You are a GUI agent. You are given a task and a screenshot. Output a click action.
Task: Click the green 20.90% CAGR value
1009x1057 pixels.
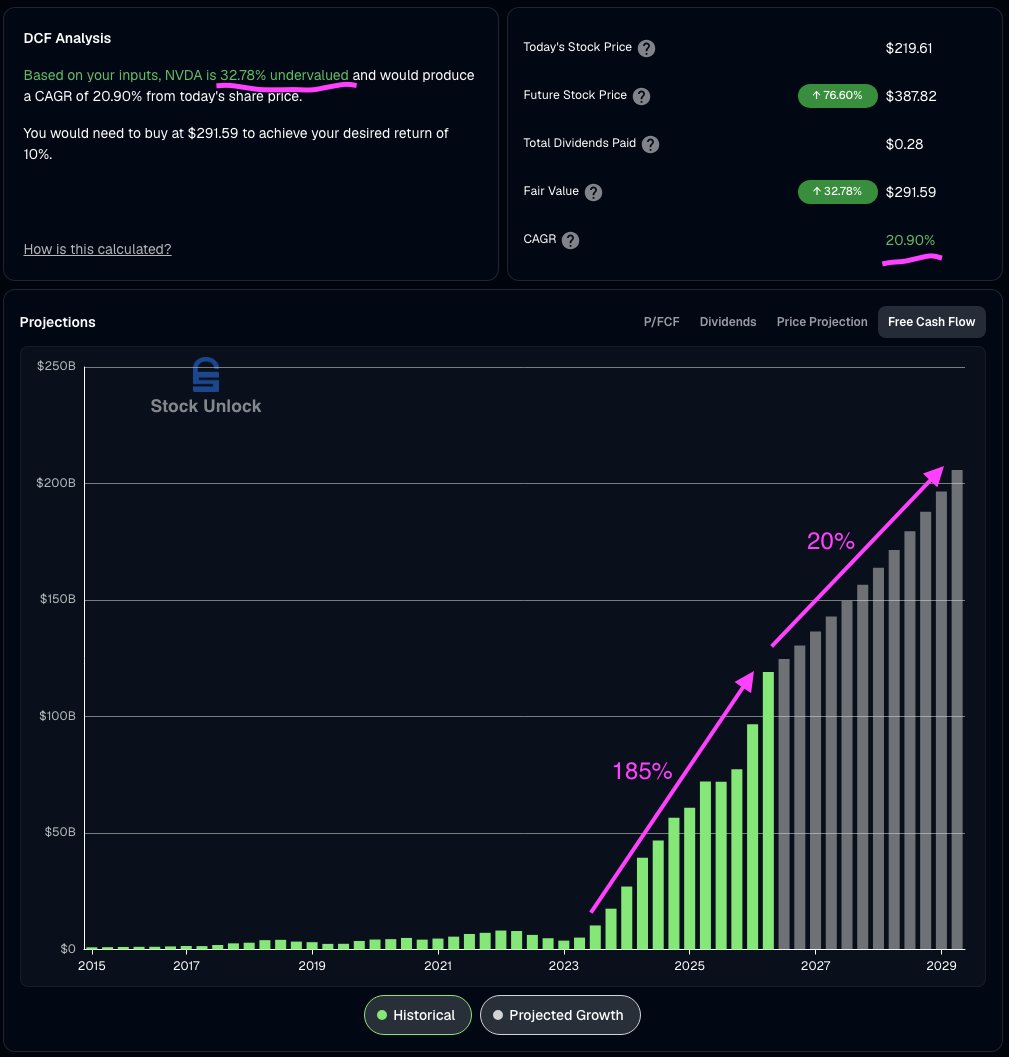click(910, 240)
